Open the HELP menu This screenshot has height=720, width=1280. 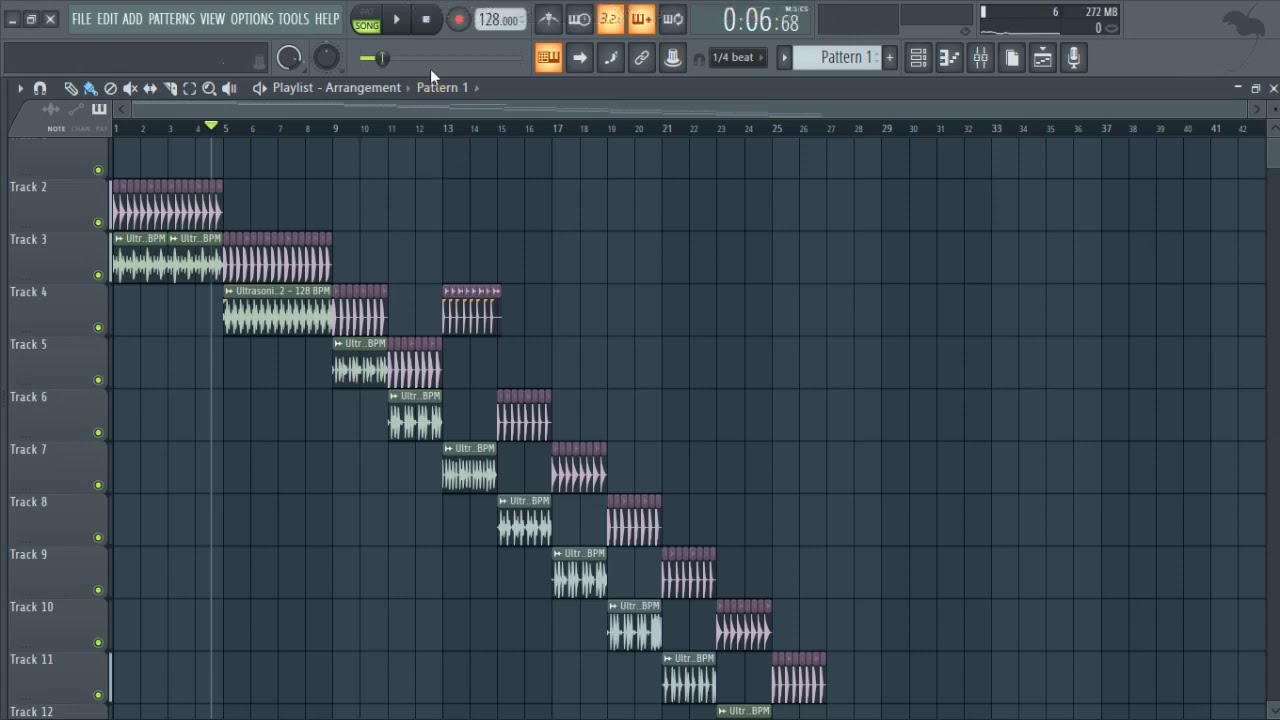click(x=327, y=19)
